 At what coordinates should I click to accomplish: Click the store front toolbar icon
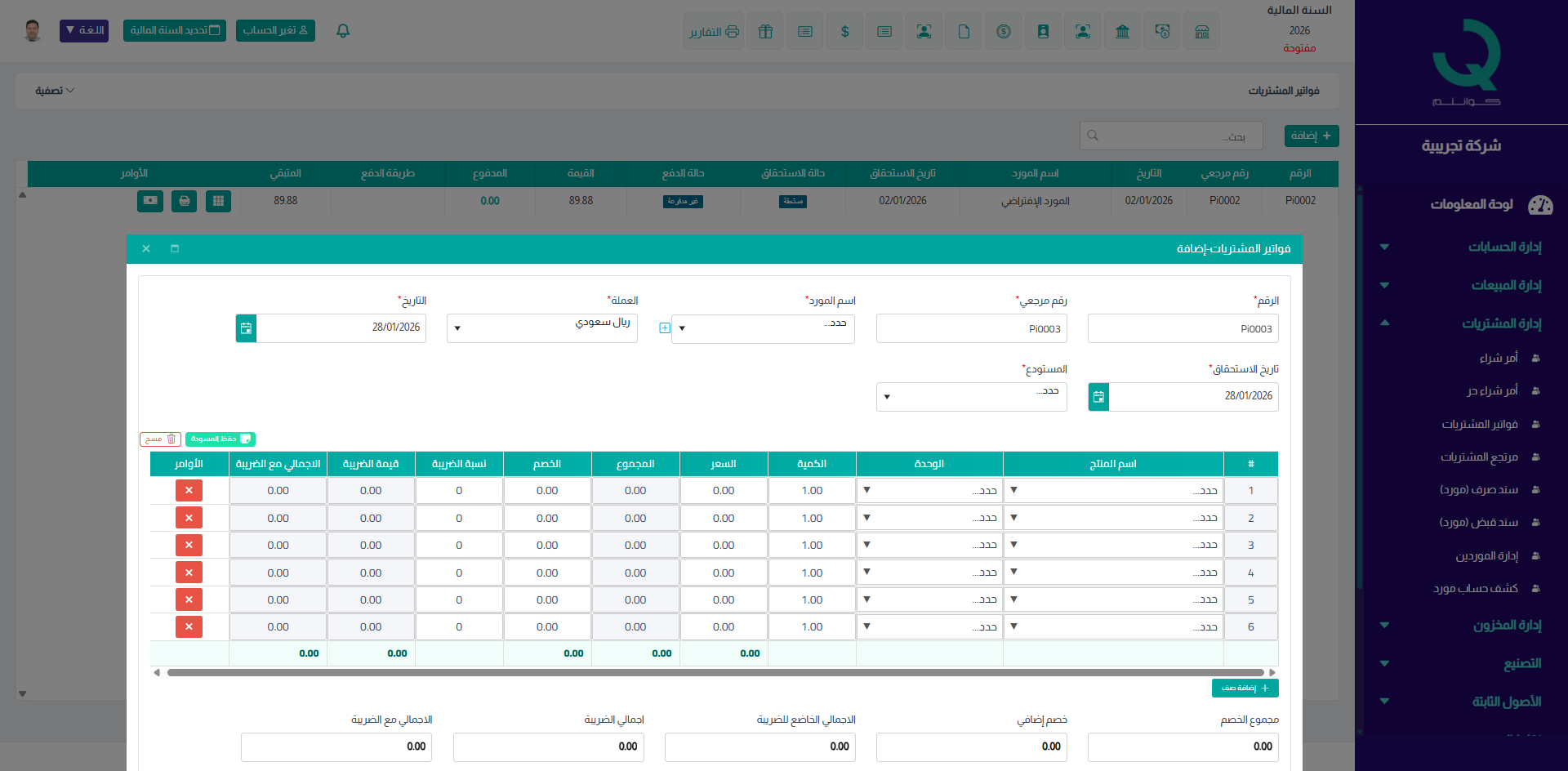click(x=1201, y=32)
